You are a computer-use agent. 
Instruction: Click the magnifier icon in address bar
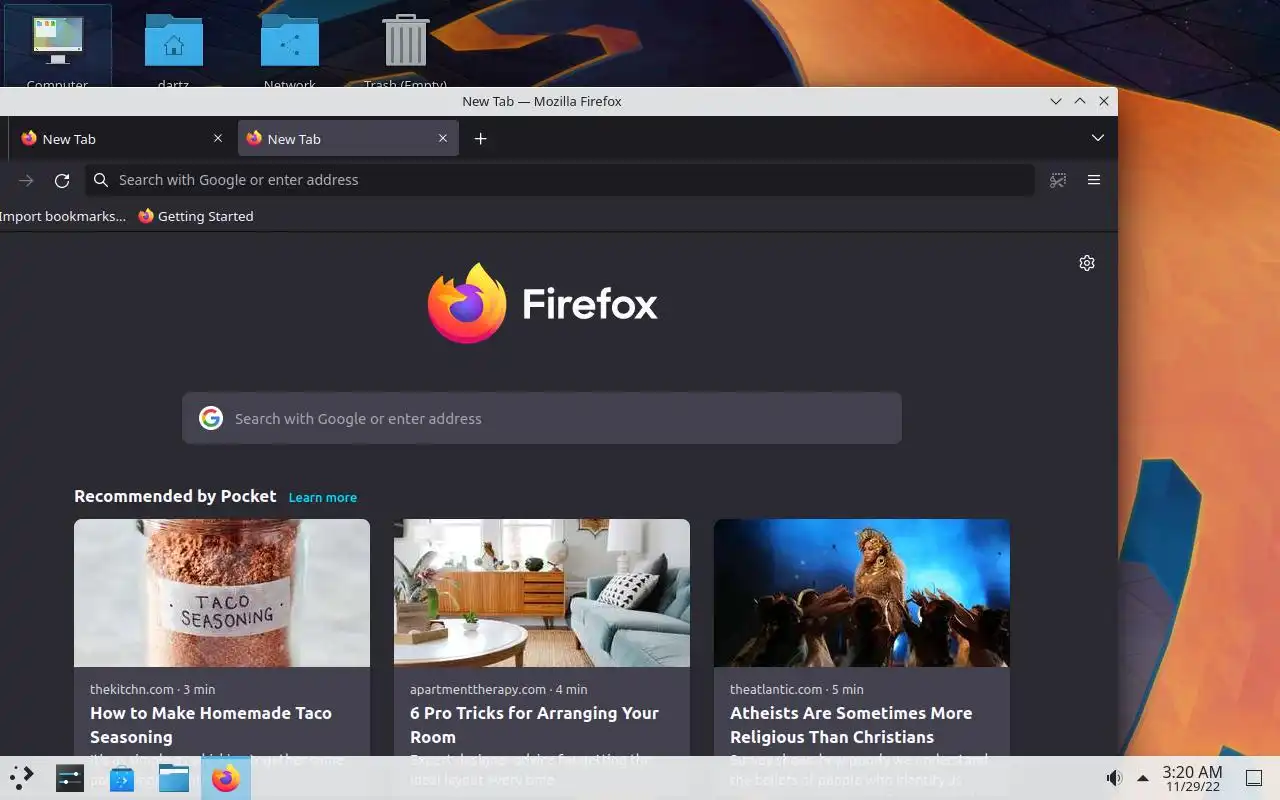[x=101, y=180]
